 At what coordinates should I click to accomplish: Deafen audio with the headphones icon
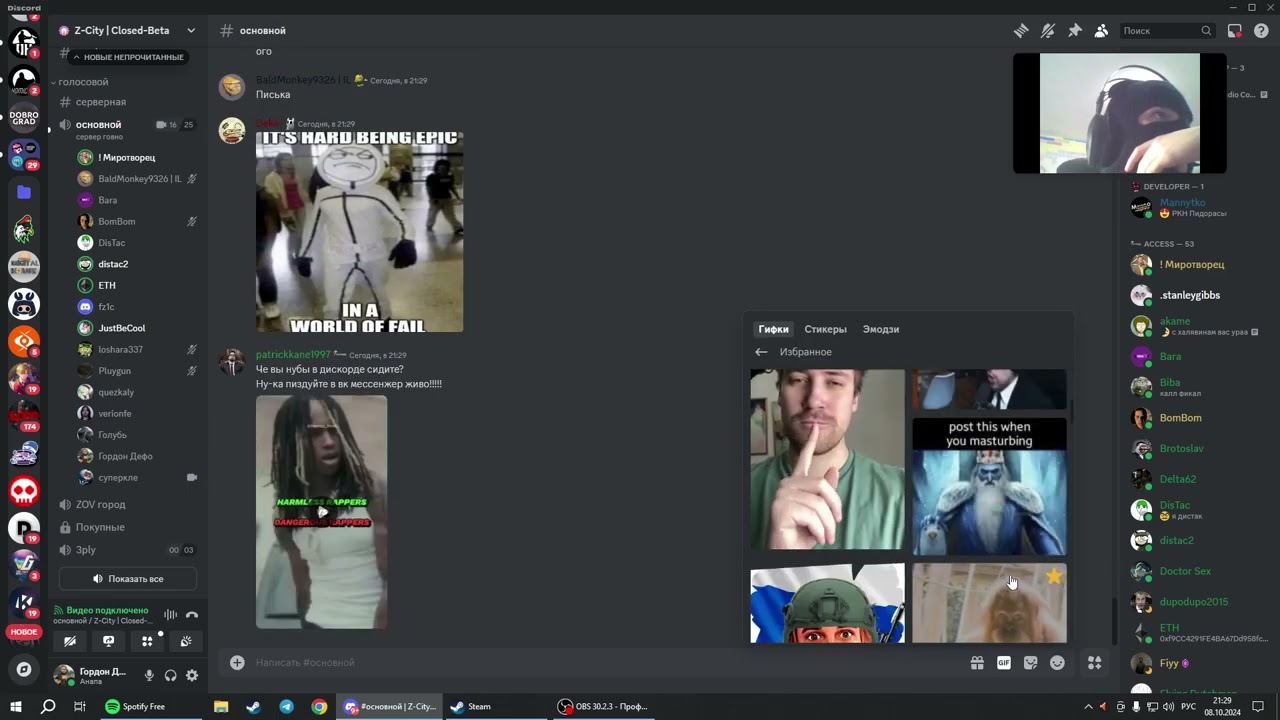click(171, 676)
